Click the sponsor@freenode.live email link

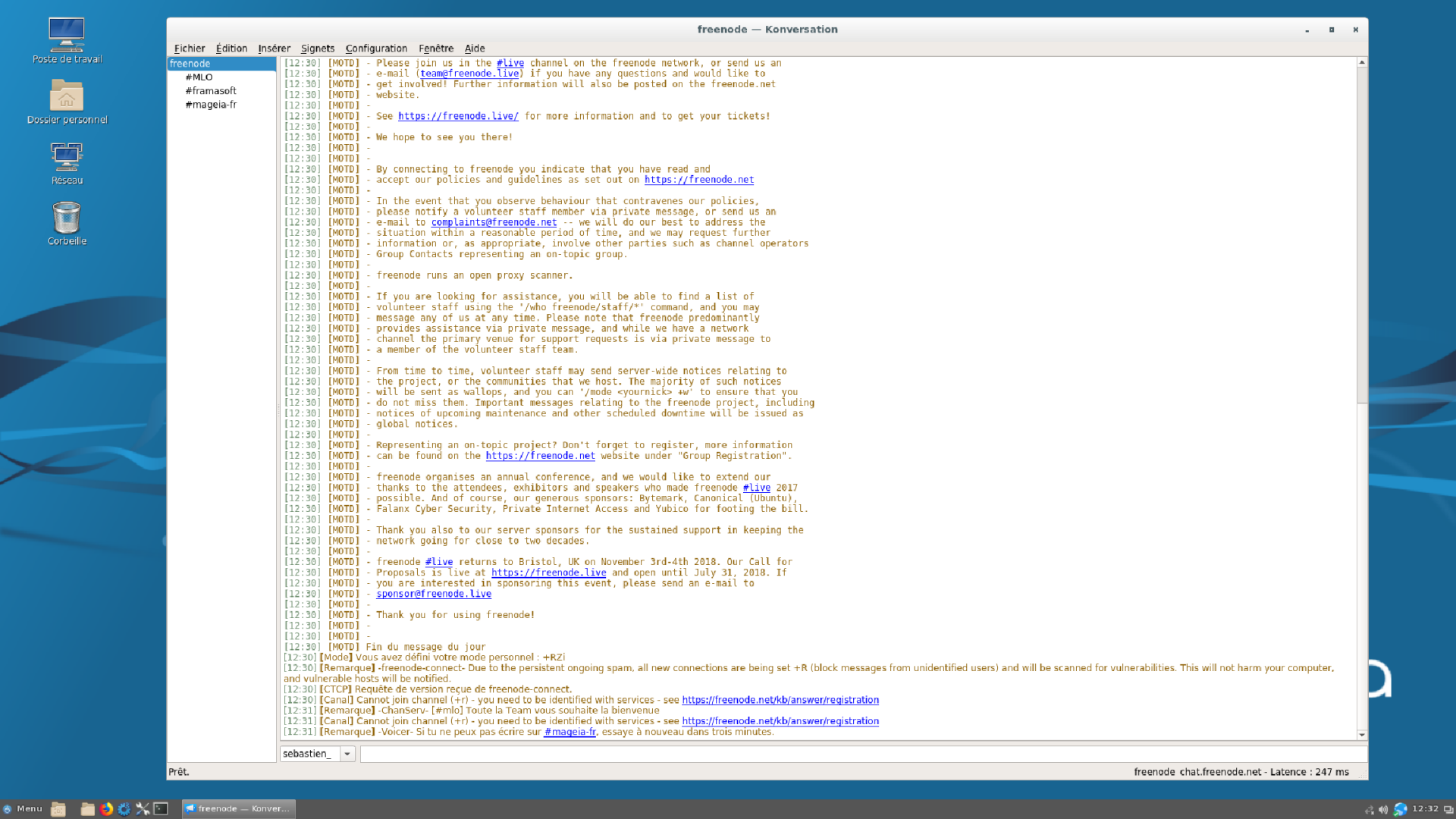tap(434, 594)
